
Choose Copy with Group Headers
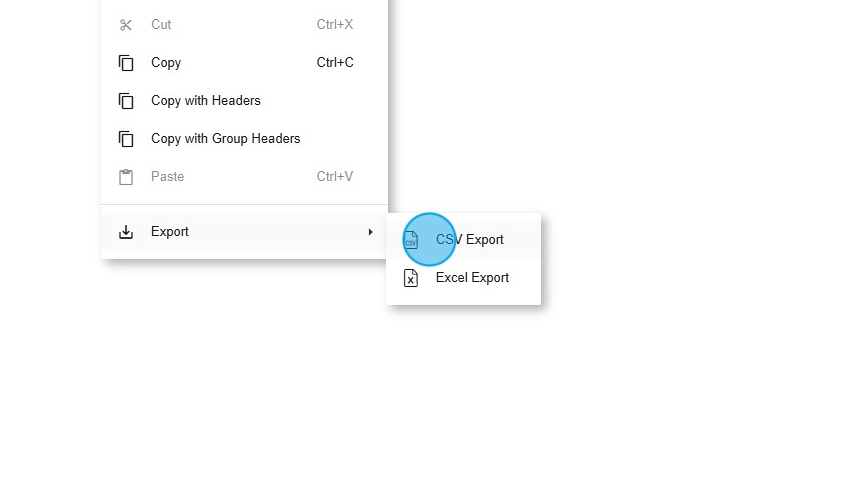244,138
